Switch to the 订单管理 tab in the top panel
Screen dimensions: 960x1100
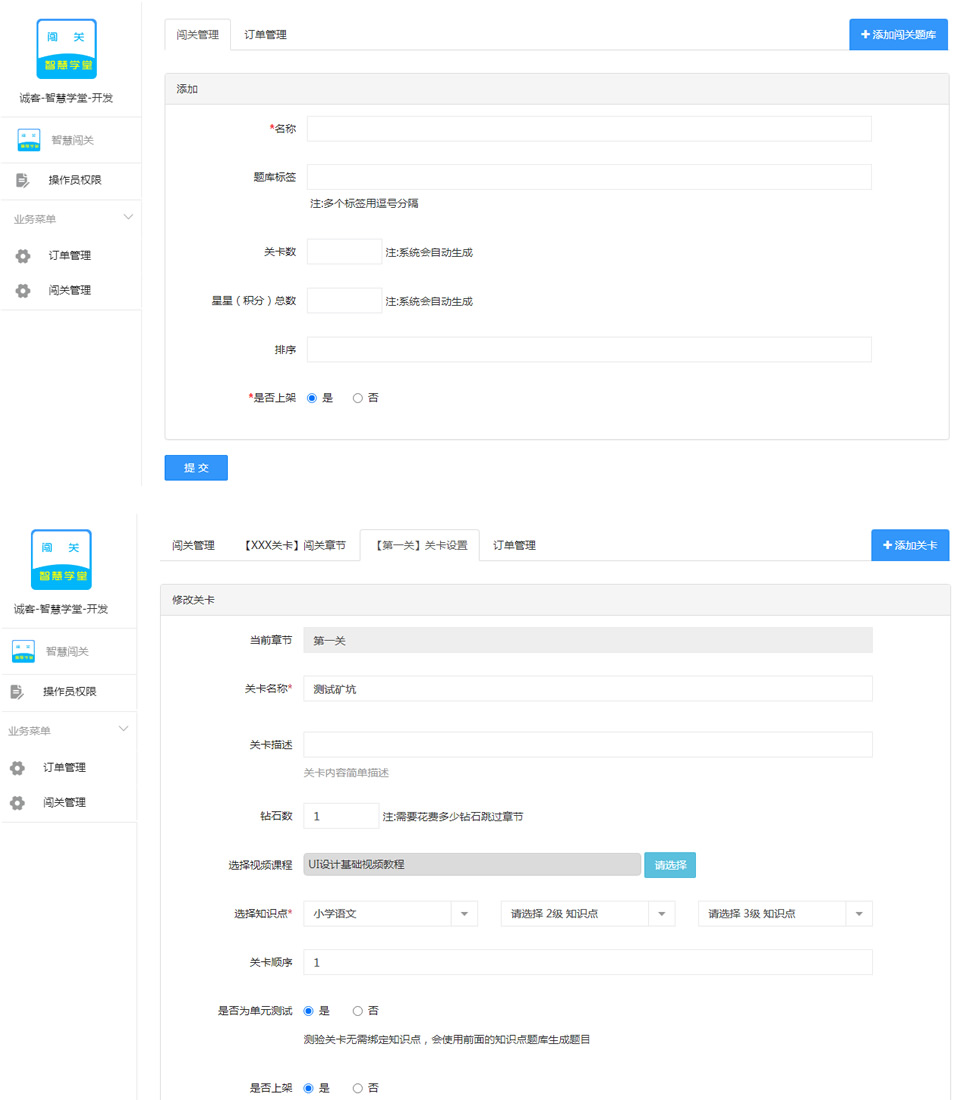265,34
